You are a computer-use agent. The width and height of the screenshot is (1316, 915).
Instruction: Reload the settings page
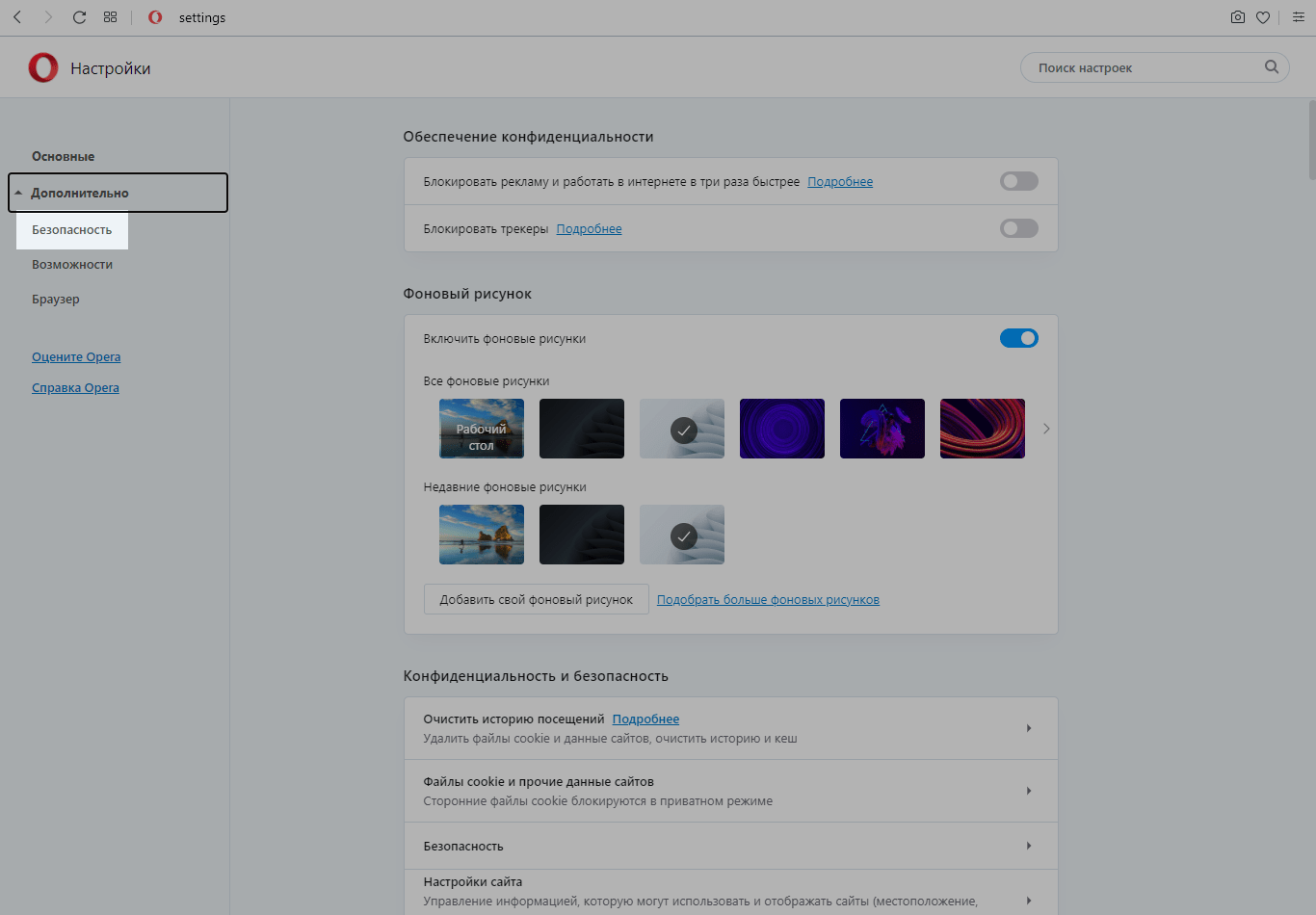pos(79,17)
